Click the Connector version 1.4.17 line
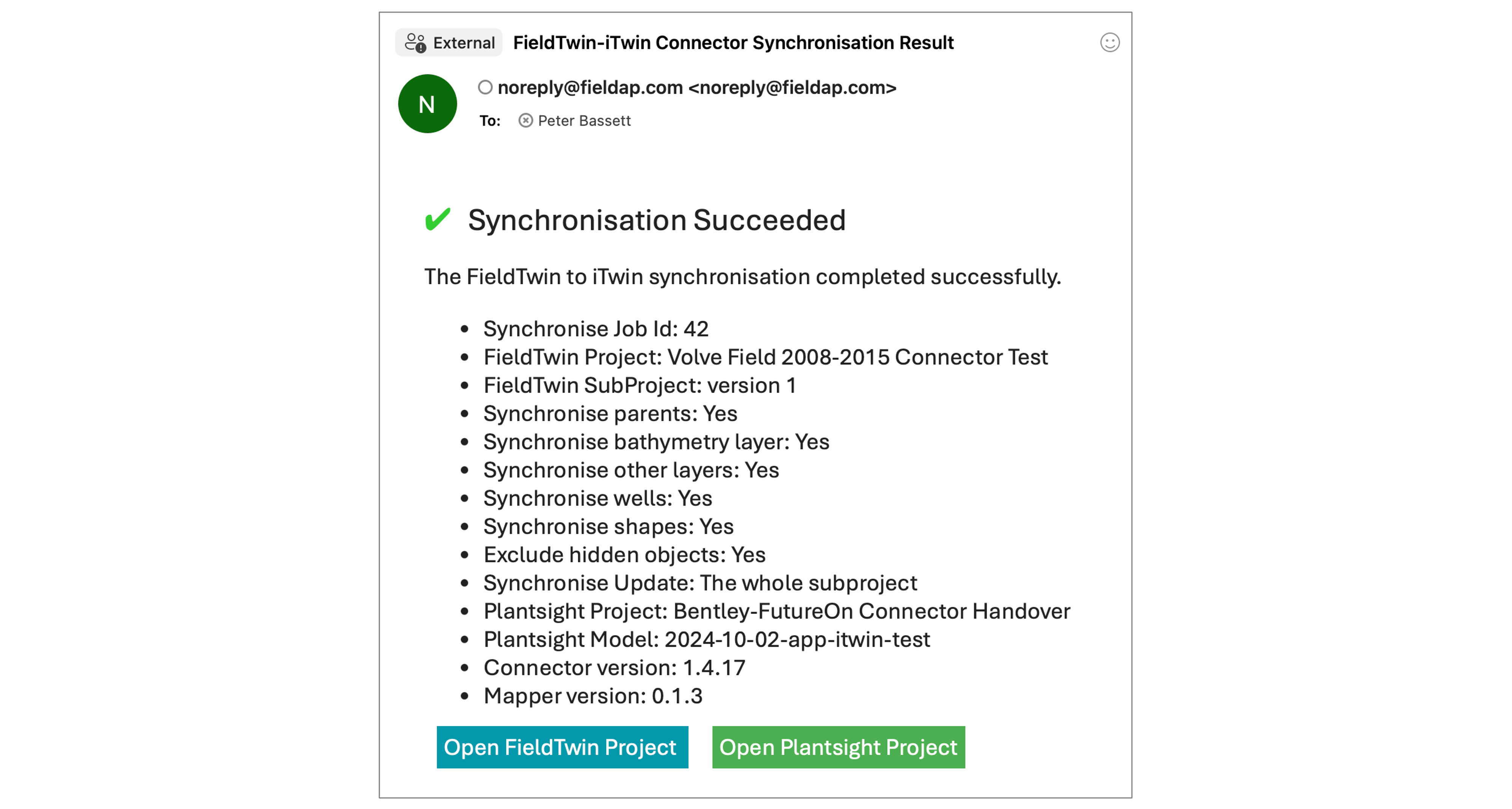1512x809 pixels. [614, 668]
